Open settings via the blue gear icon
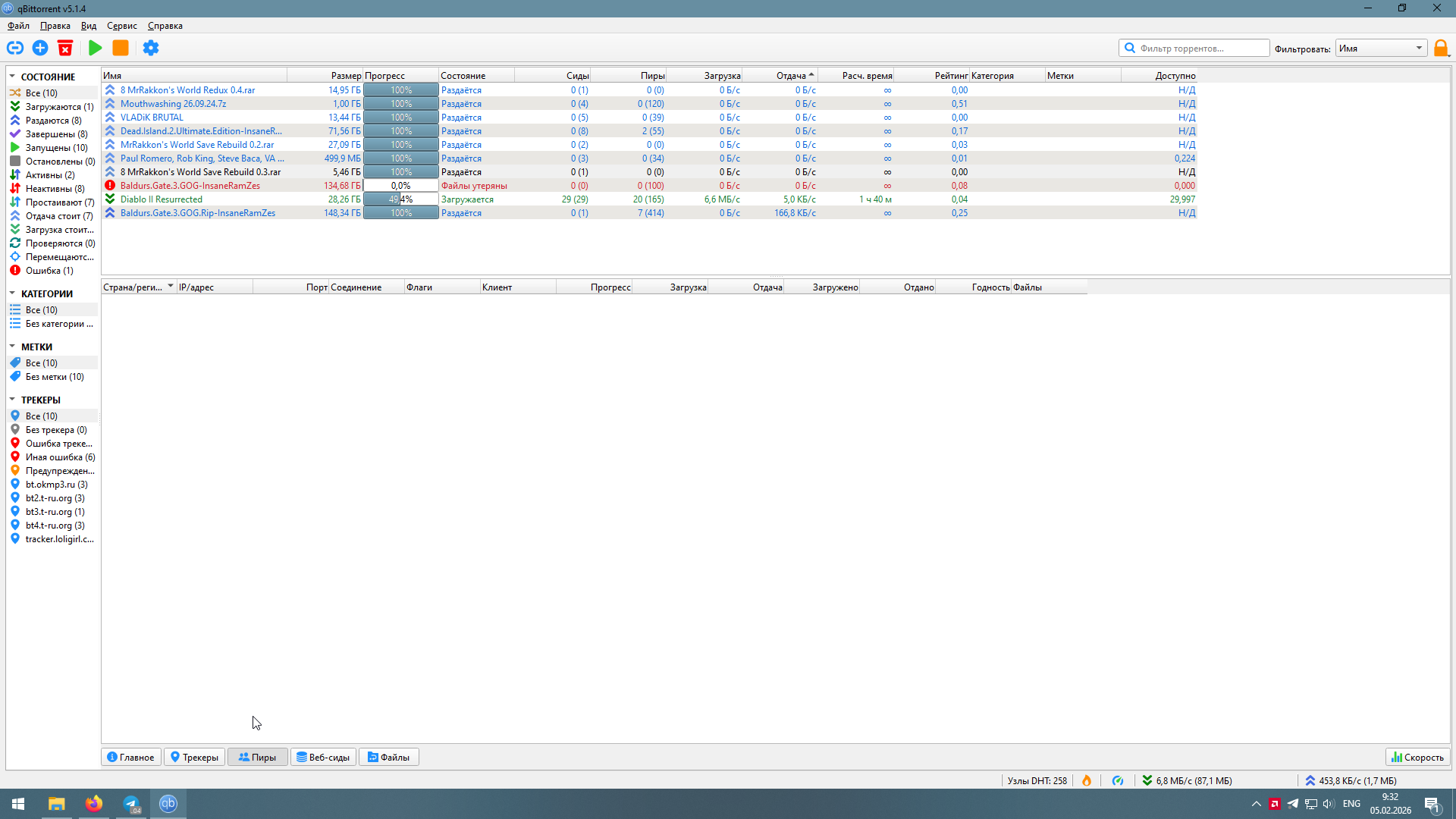The width and height of the screenshot is (1456, 819). click(x=151, y=48)
